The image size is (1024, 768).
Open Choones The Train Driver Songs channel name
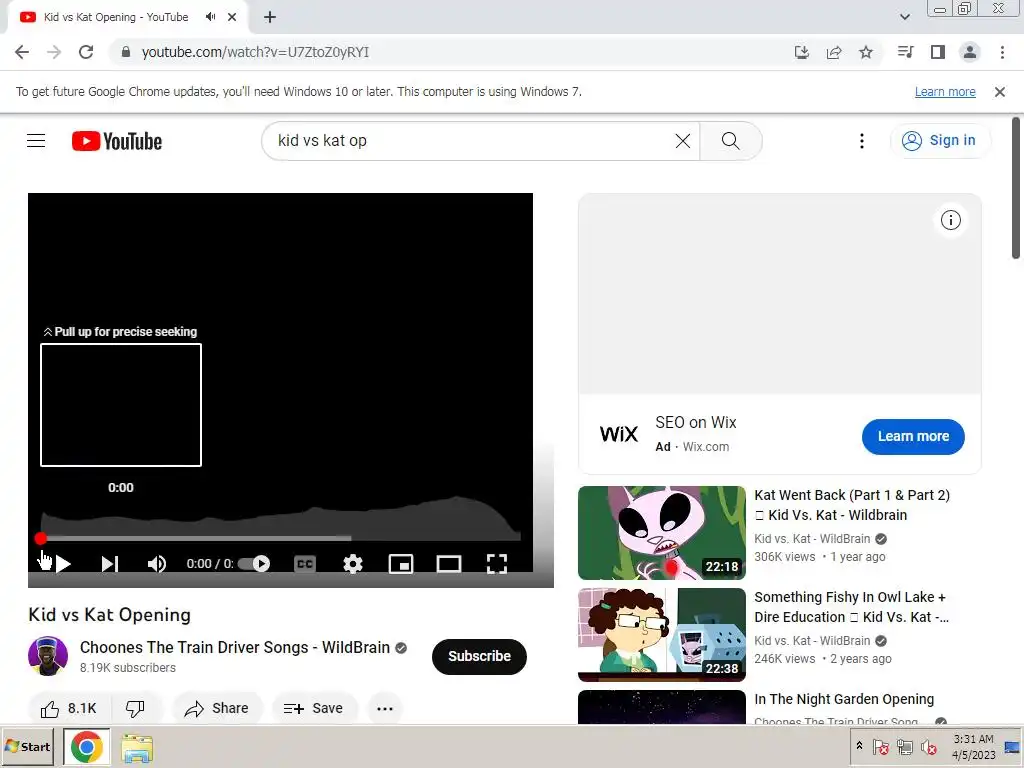pos(234,647)
